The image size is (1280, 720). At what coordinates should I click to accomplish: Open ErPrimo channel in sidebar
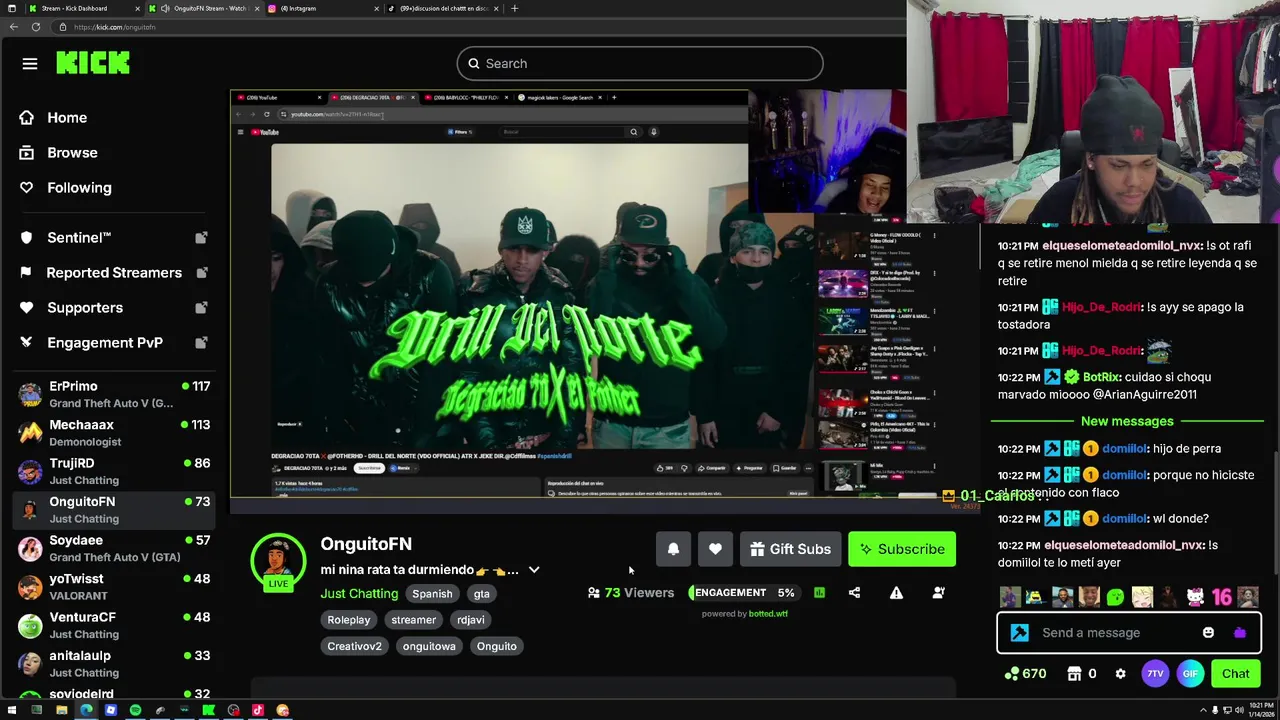114,394
